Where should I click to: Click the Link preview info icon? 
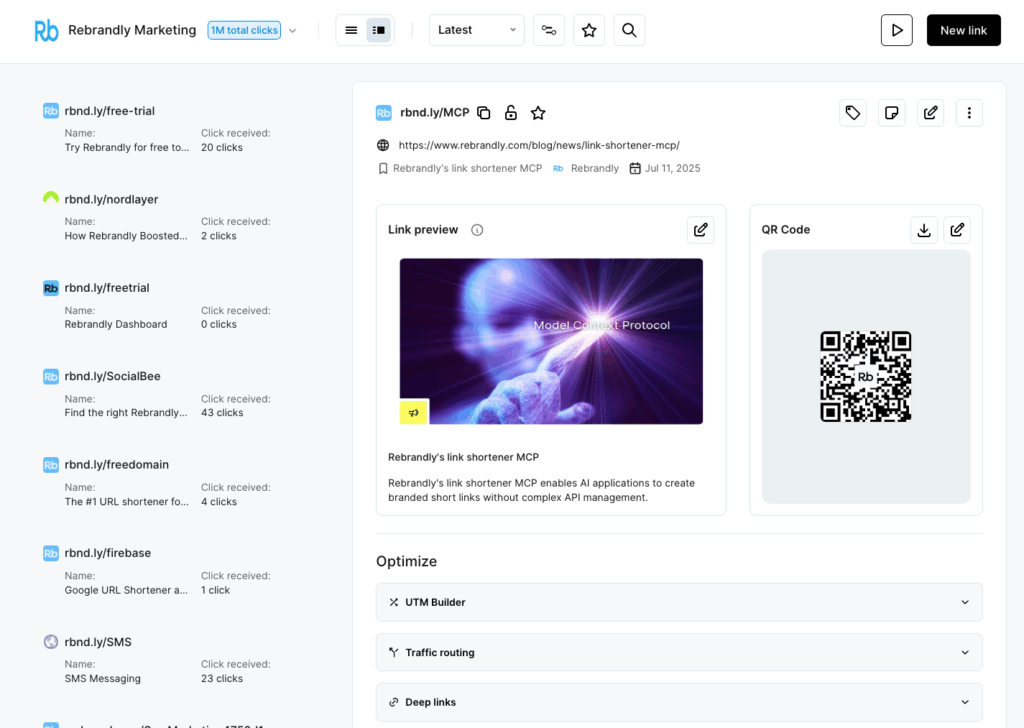click(x=477, y=230)
